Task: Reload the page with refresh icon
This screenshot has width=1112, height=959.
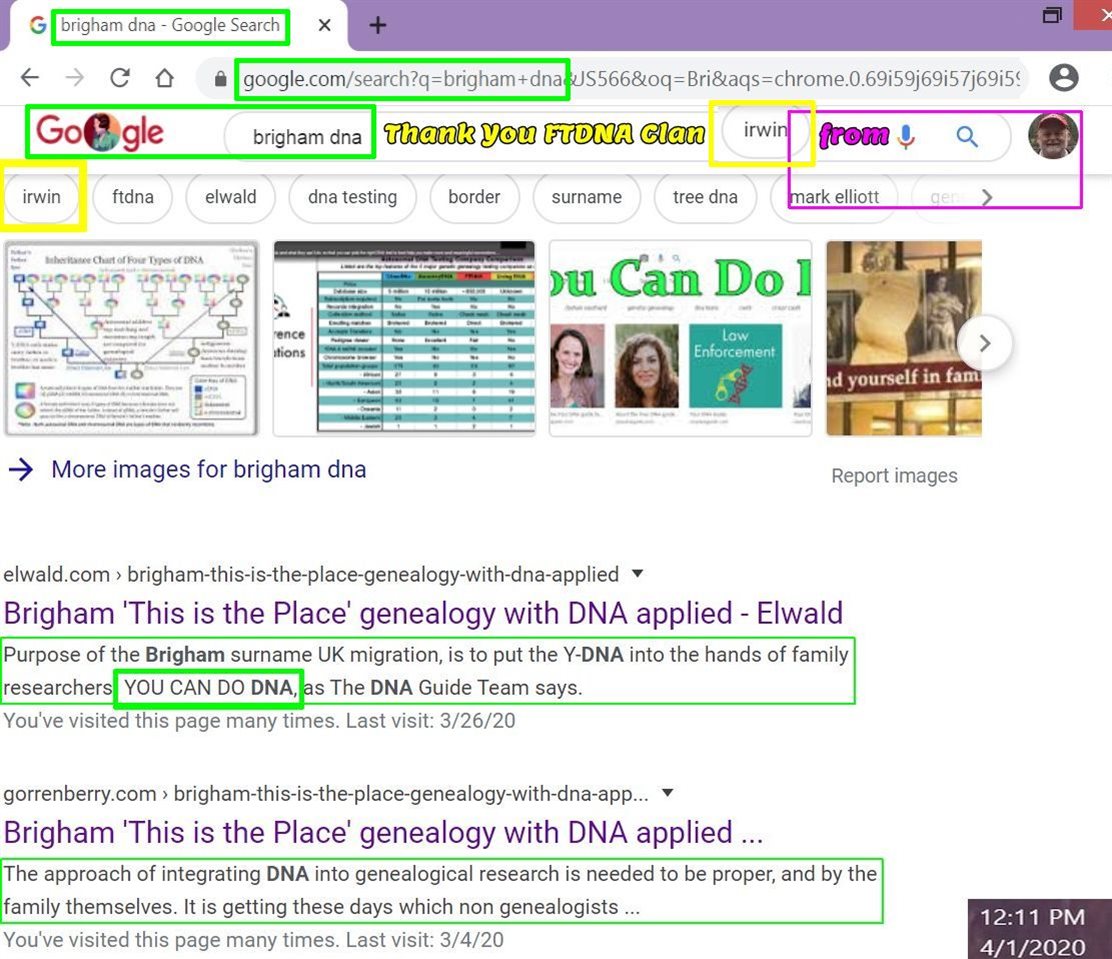Action: [x=120, y=78]
